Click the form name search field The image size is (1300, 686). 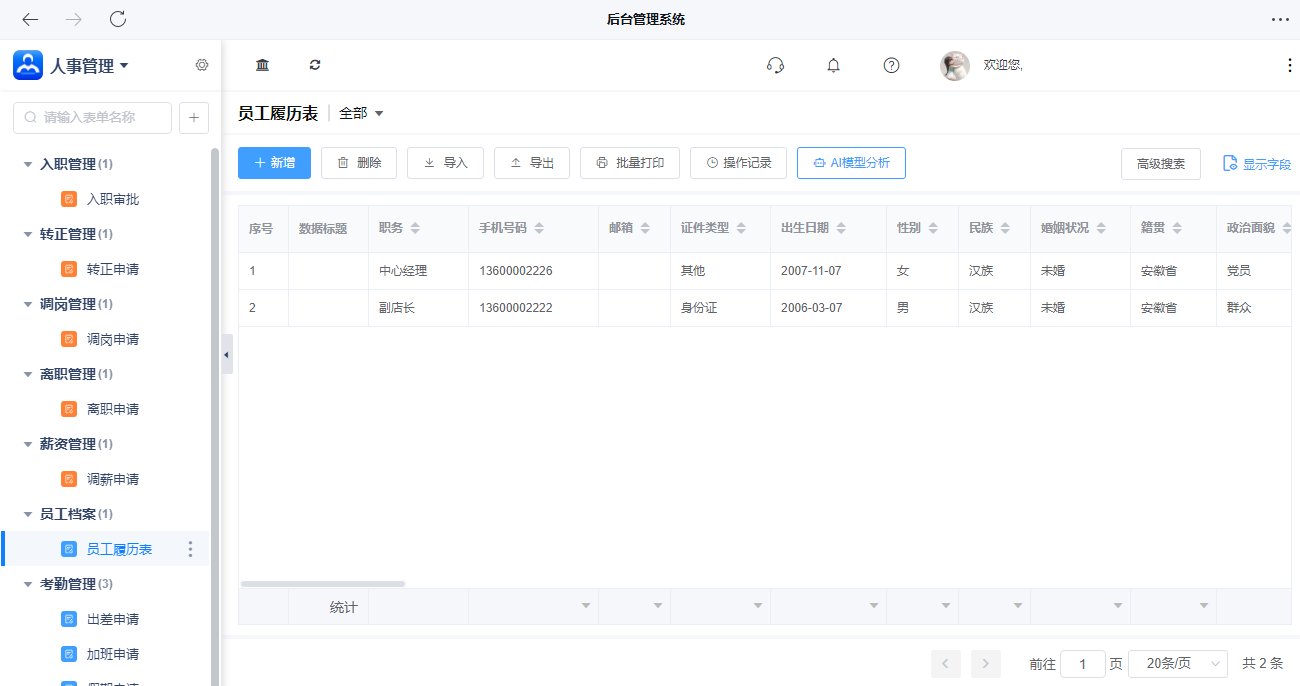click(95, 117)
